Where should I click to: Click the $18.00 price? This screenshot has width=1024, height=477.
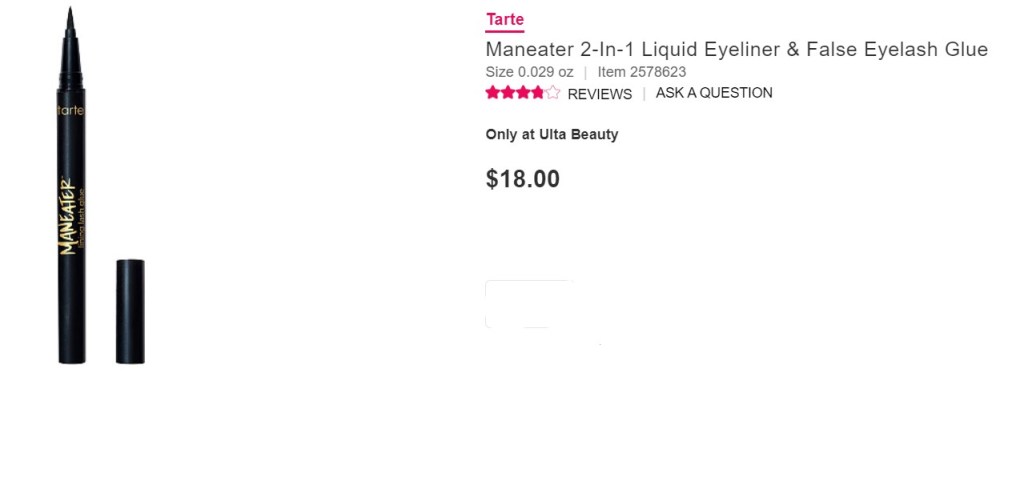point(522,179)
